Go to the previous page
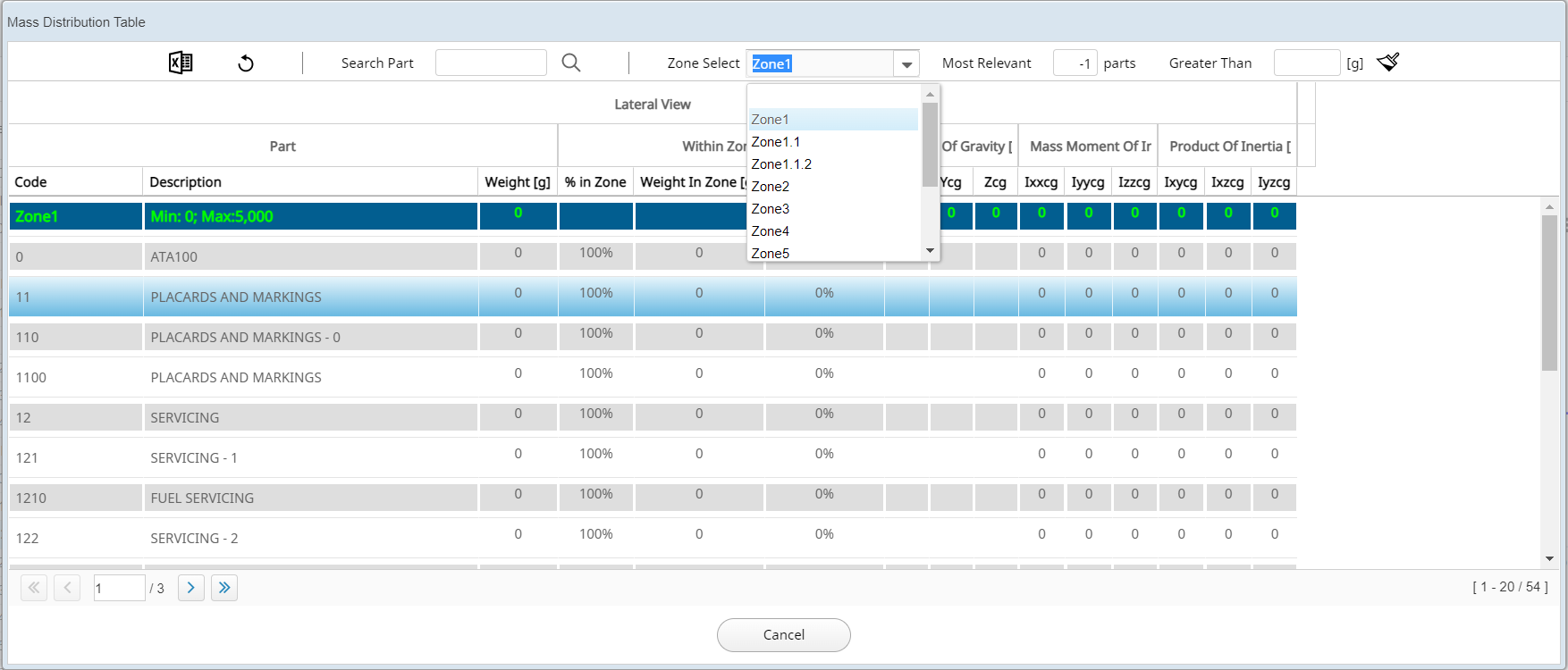Image resolution: width=1568 pixels, height=670 pixels. pos(67,588)
